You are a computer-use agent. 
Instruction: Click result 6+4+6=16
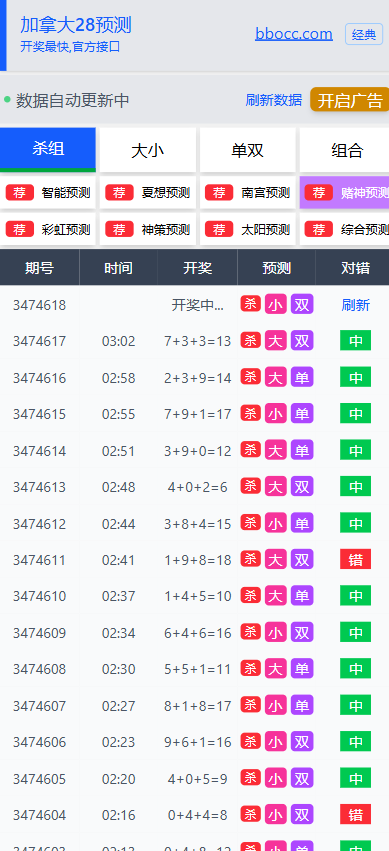[x=197, y=633]
